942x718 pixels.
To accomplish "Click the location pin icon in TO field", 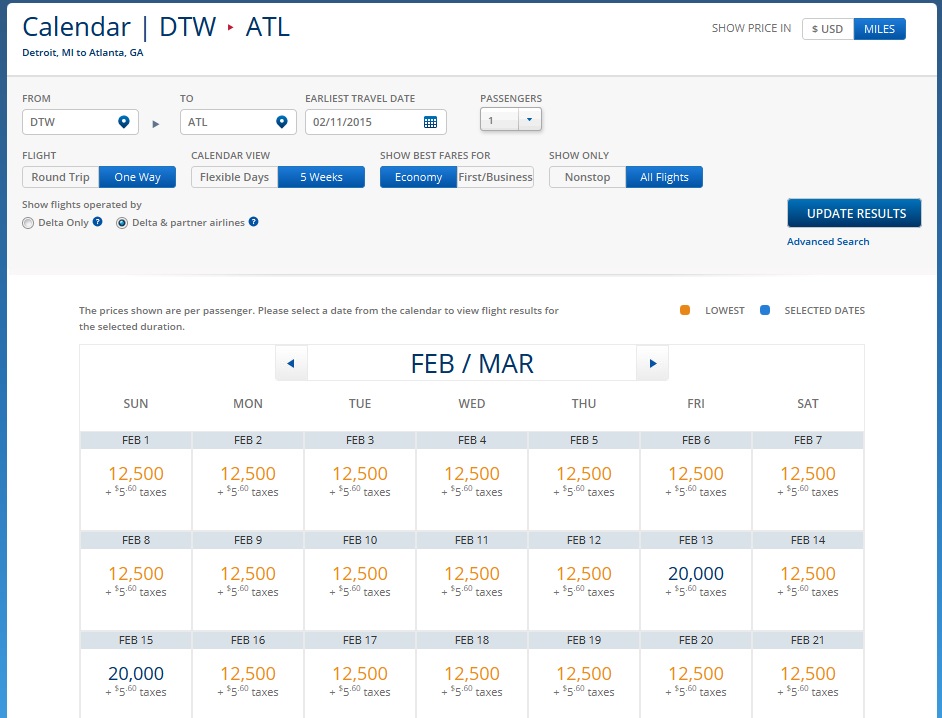I will [282, 122].
